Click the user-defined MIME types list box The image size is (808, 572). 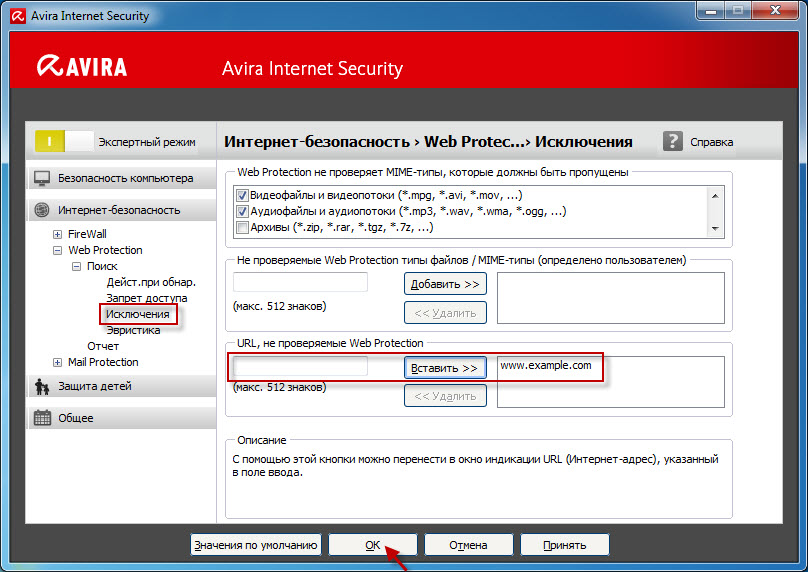point(611,298)
